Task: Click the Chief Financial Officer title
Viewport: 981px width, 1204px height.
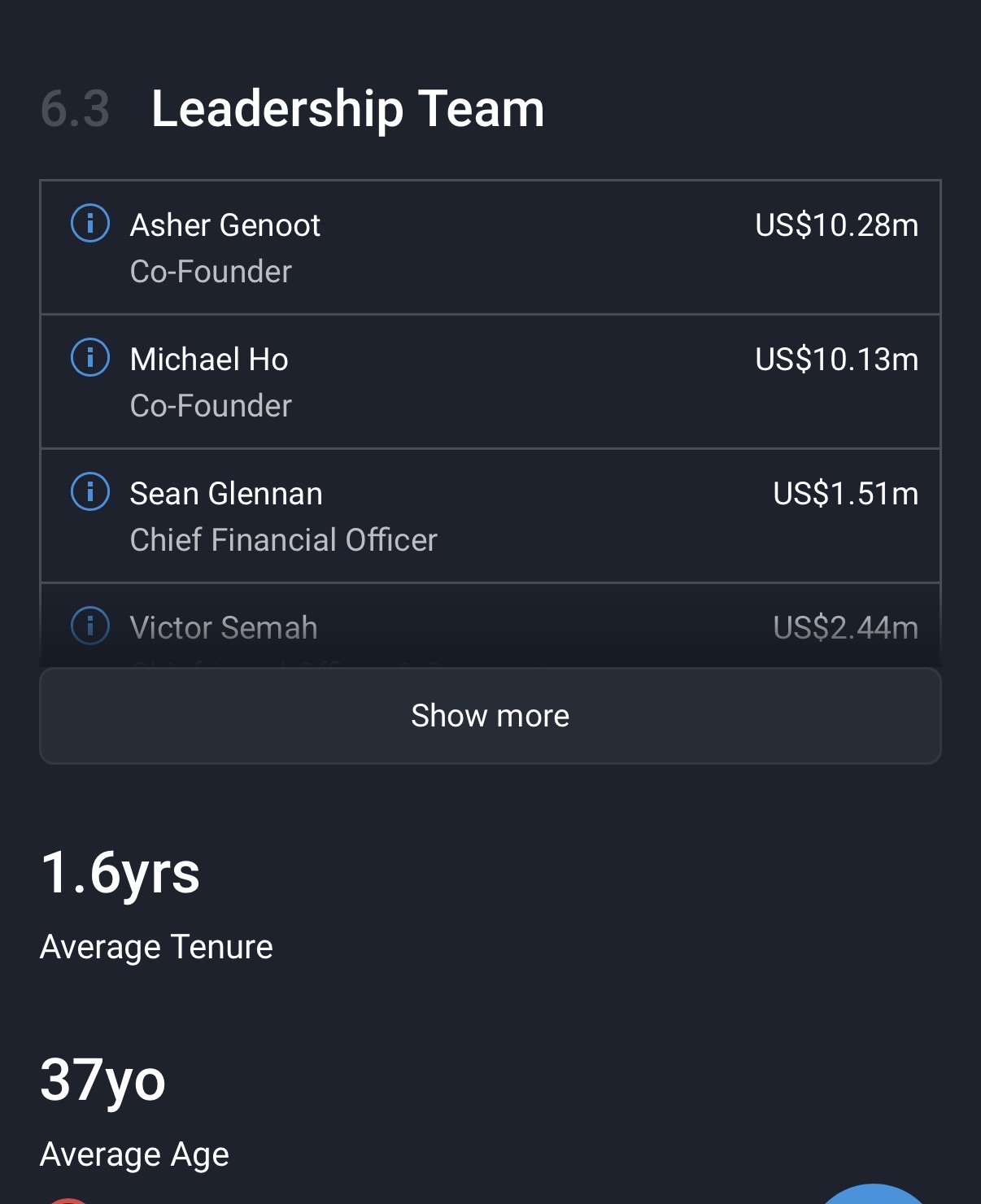Action: 283,540
